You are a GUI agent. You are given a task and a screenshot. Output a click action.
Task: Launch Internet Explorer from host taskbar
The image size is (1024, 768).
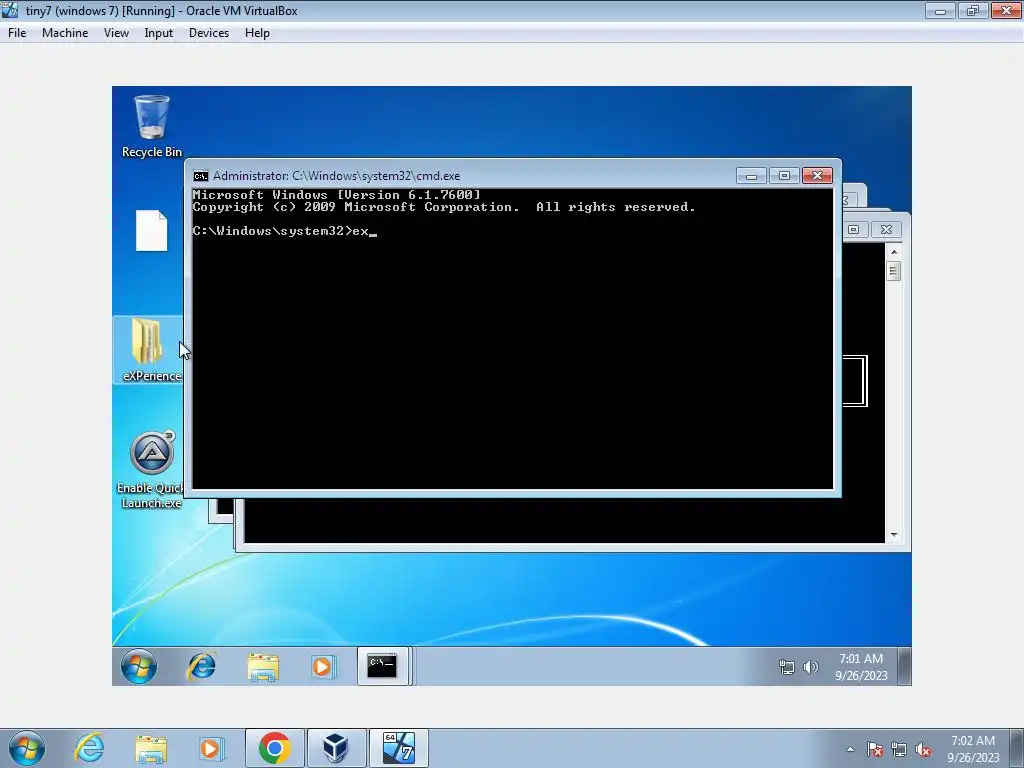coord(89,748)
